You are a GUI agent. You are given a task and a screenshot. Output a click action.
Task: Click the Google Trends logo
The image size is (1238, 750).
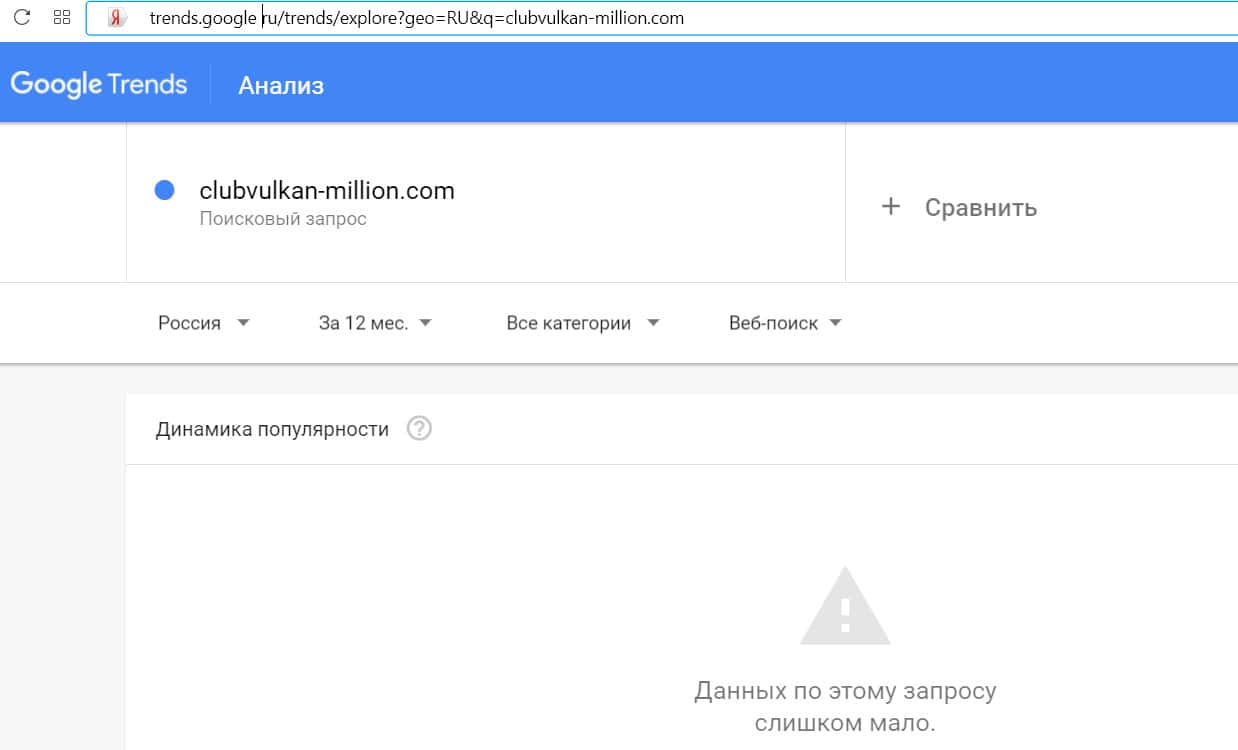99,84
